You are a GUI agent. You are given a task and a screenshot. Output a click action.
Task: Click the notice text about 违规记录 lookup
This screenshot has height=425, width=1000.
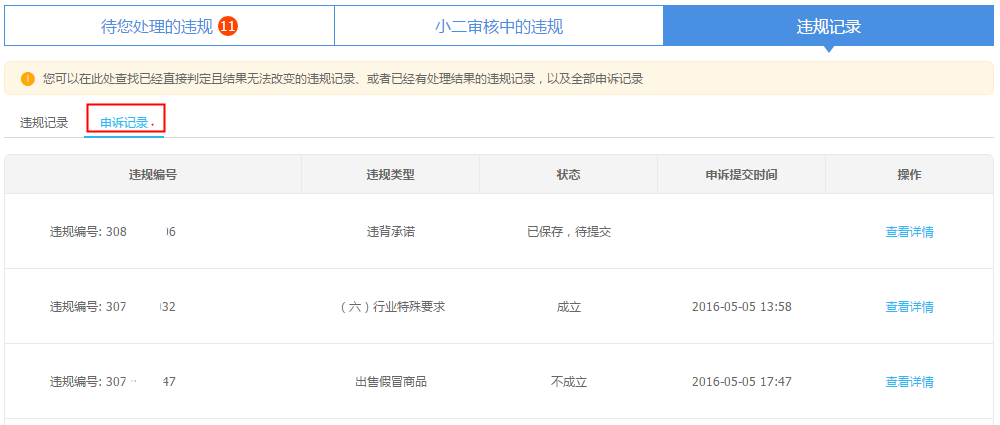tap(342, 79)
